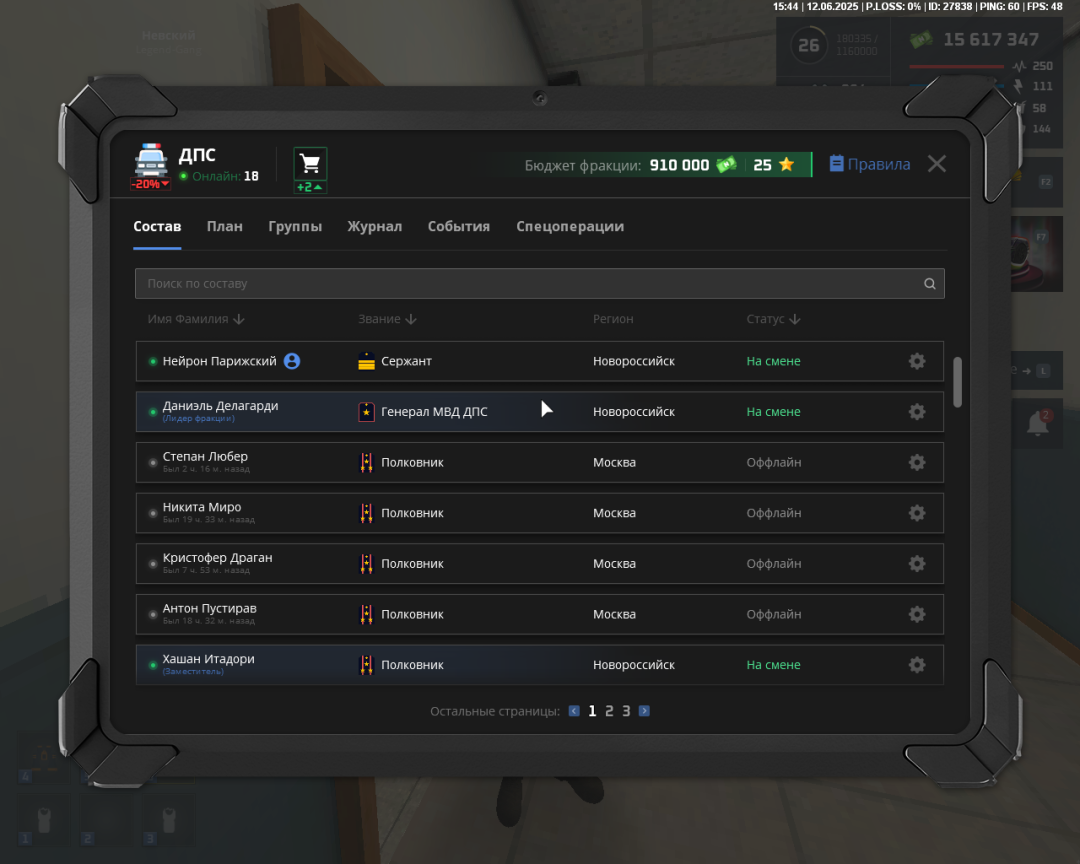The width and height of the screenshot is (1080, 864).
Task: Switch to the План tab
Action: pyautogui.click(x=225, y=227)
